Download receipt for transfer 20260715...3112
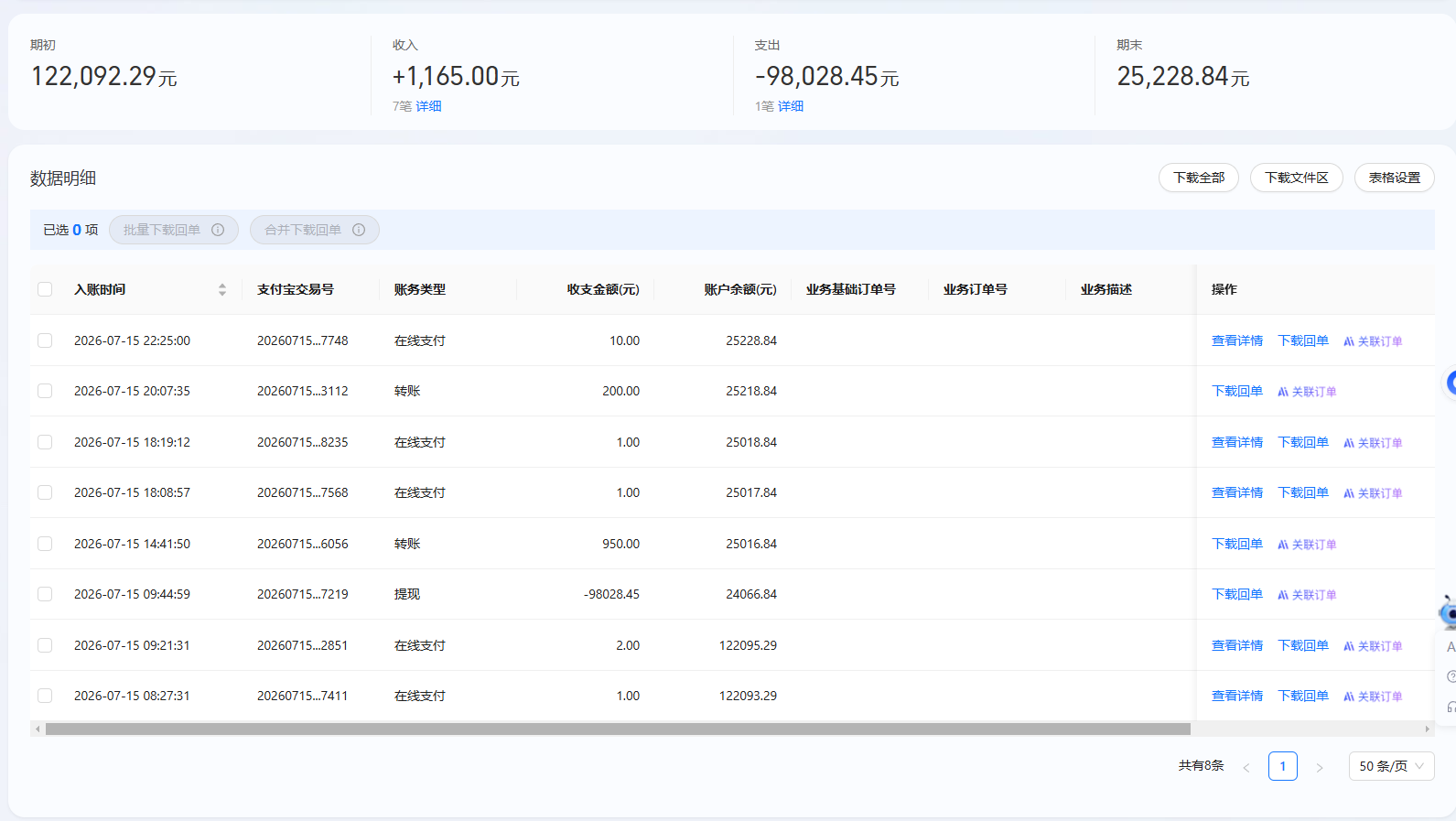 (1237, 391)
